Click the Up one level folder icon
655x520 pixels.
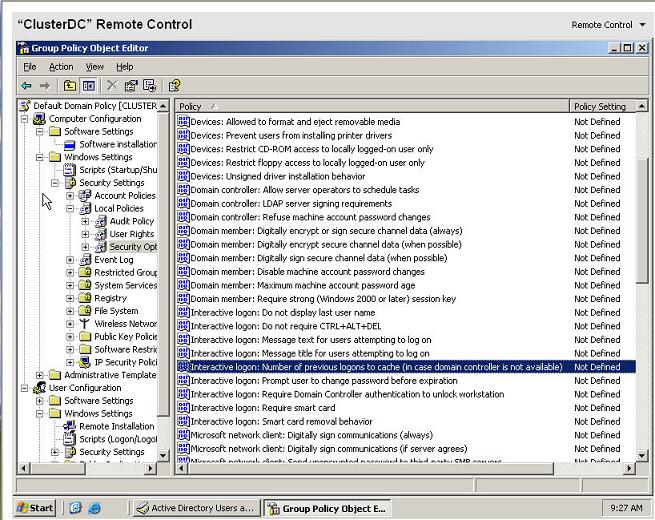click(70, 86)
